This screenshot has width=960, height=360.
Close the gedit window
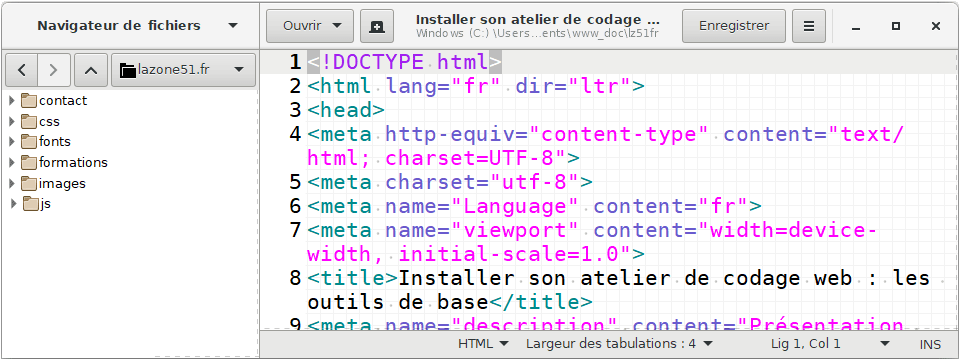click(x=936, y=26)
